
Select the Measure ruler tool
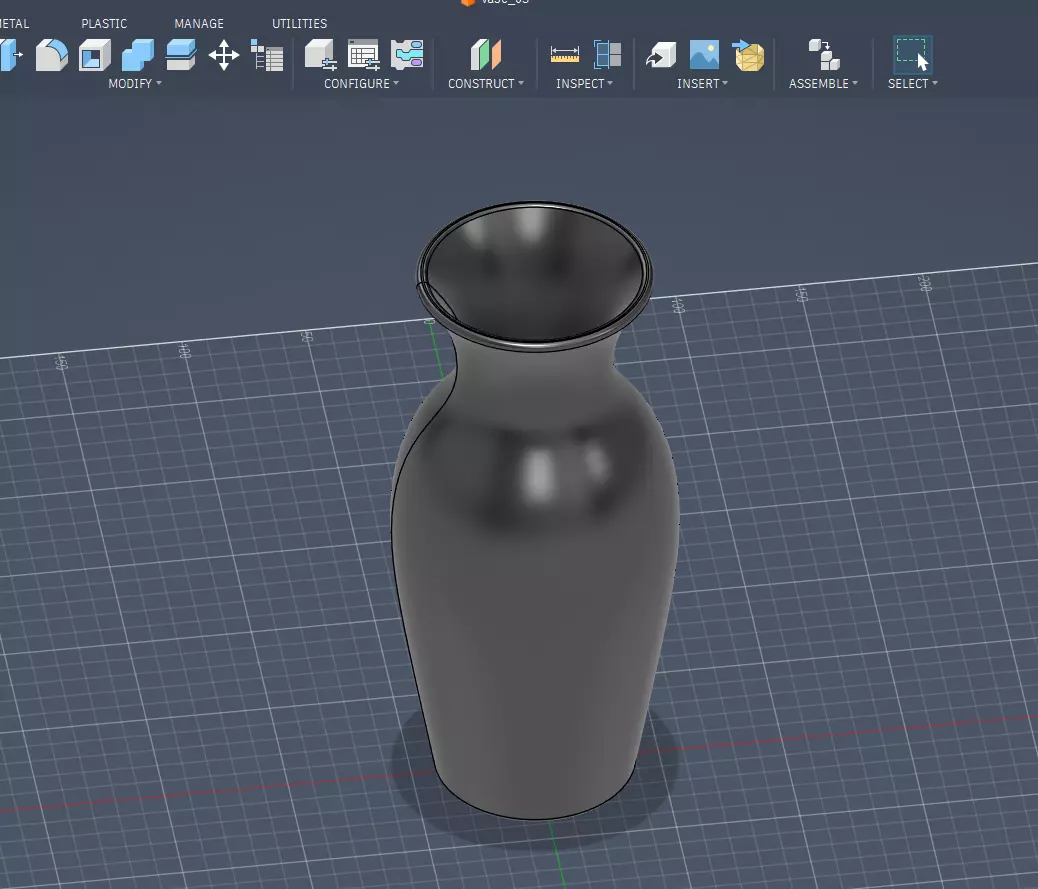point(565,55)
